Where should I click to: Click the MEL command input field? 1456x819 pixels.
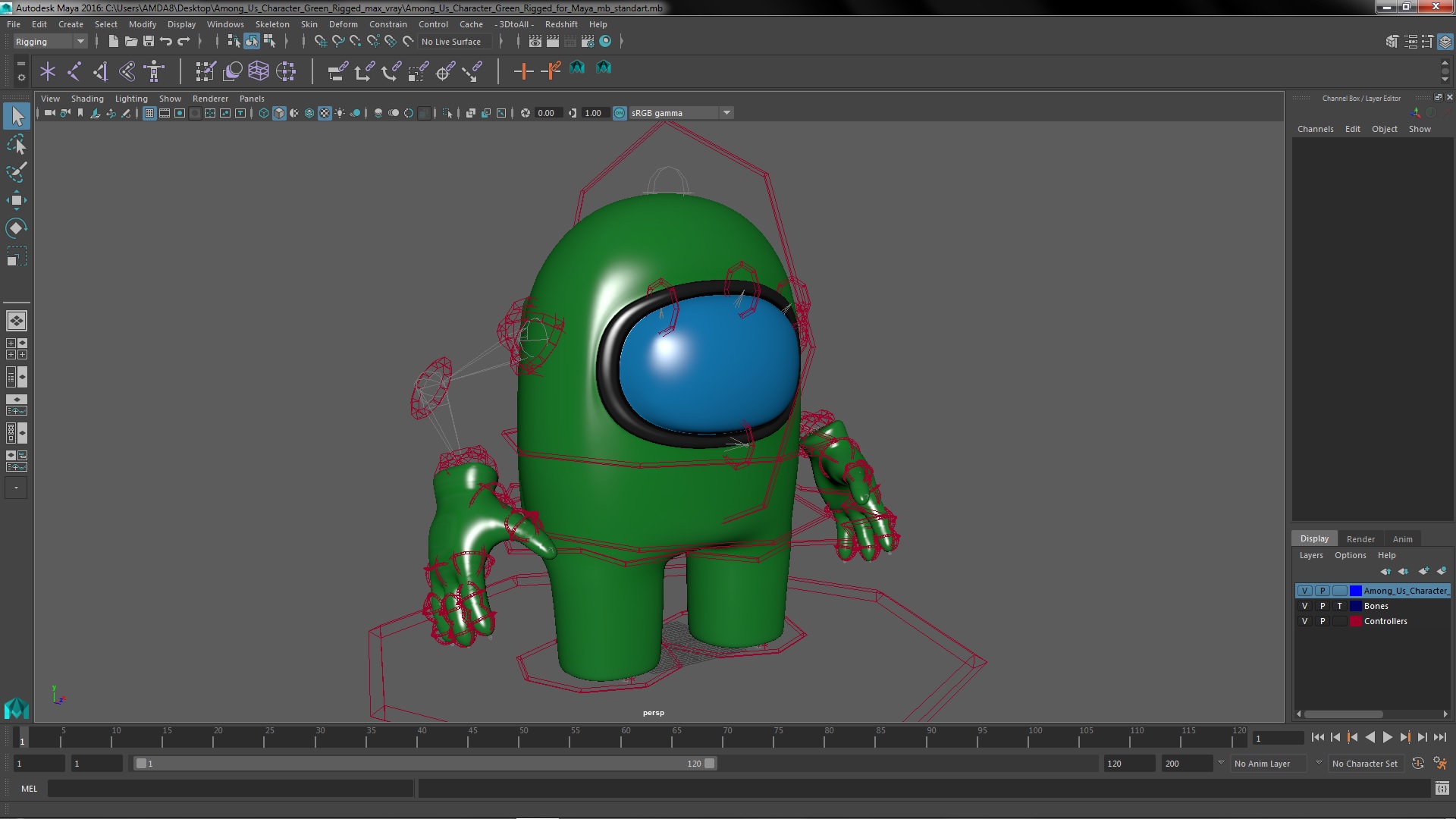click(x=231, y=789)
